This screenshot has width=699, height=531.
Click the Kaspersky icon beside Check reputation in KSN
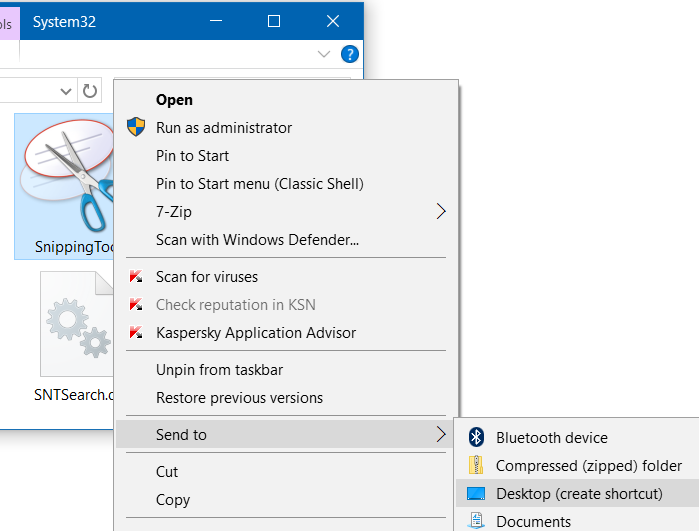pyautogui.click(x=136, y=305)
